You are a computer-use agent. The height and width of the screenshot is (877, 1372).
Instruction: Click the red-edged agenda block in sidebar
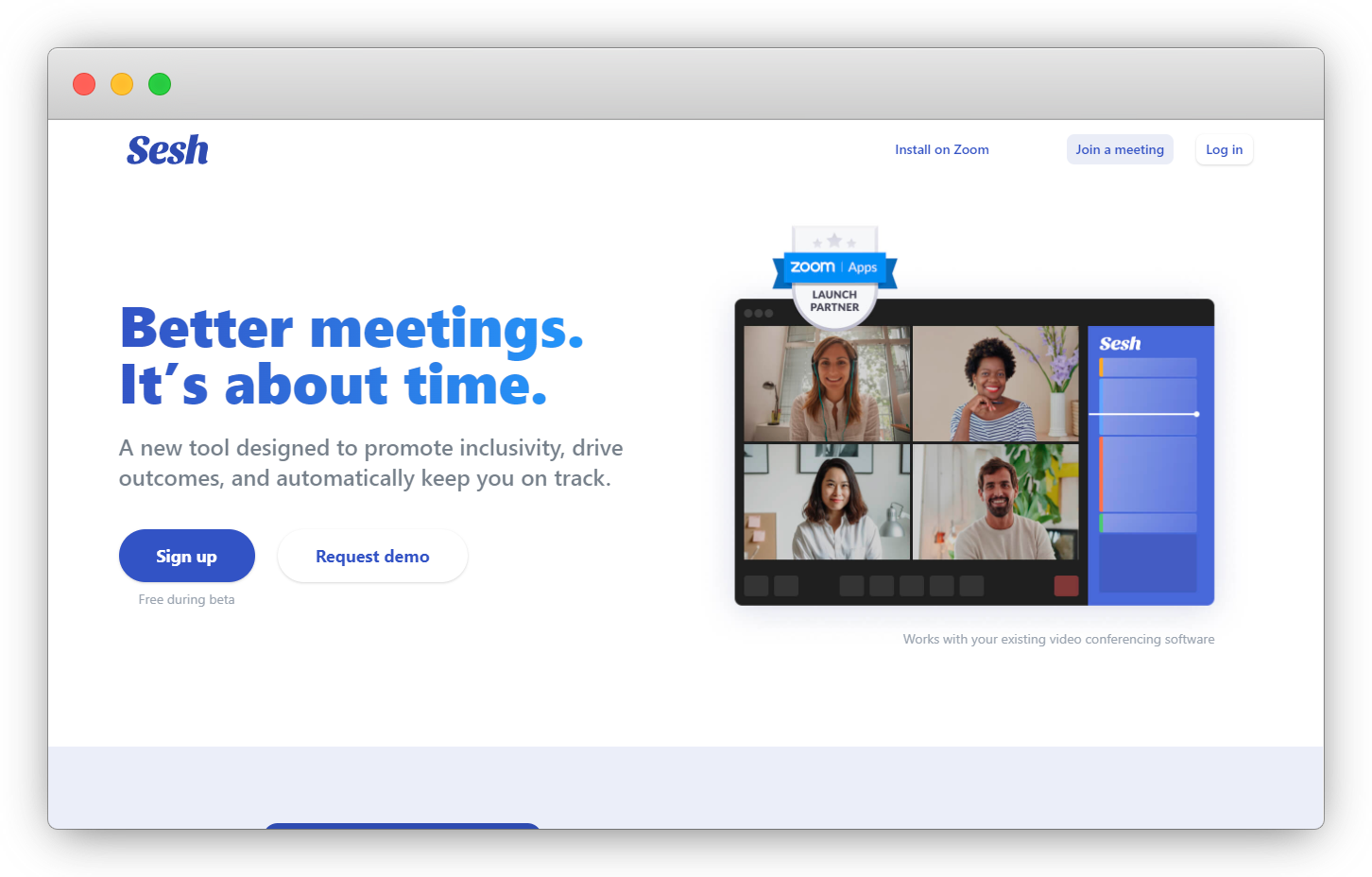click(x=1148, y=474)
